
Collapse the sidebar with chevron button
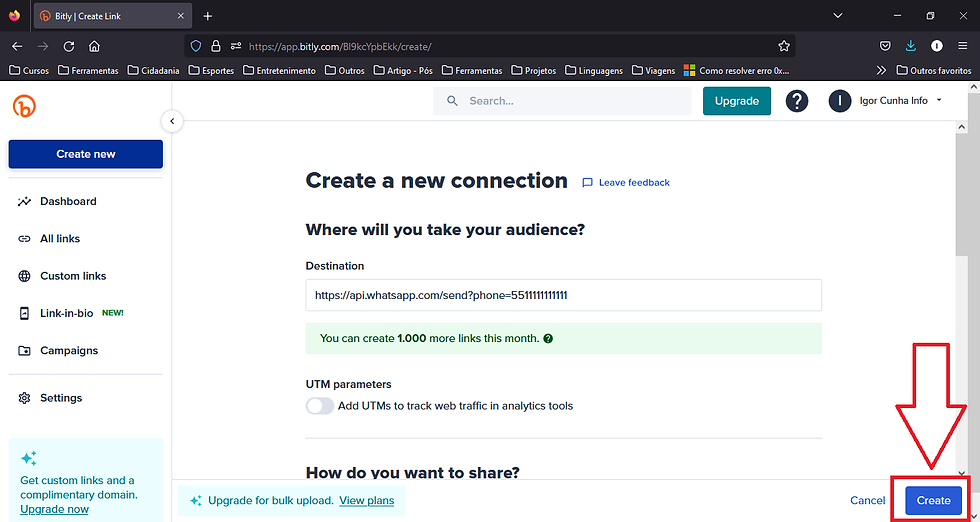point(172,121)
